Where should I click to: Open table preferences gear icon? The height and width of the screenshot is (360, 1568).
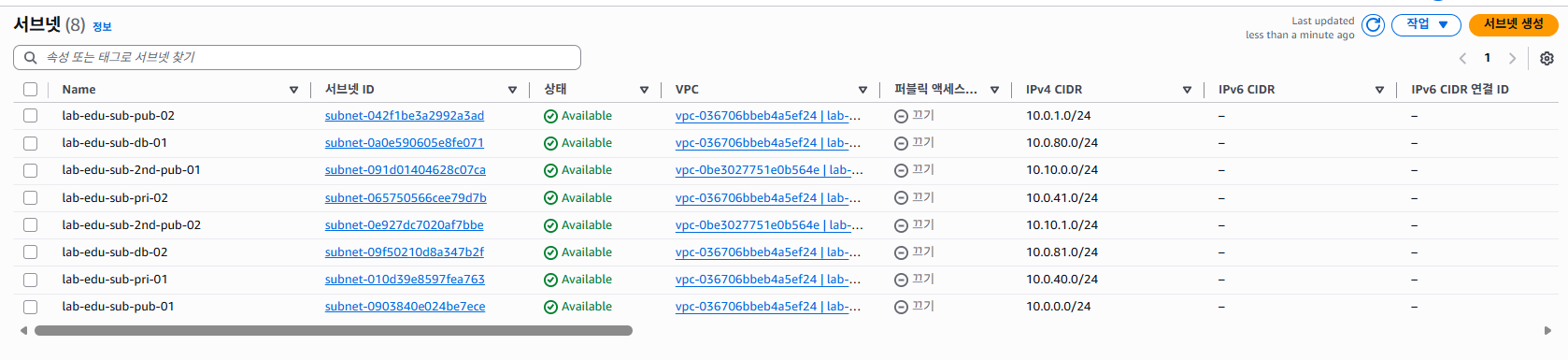1547,58
